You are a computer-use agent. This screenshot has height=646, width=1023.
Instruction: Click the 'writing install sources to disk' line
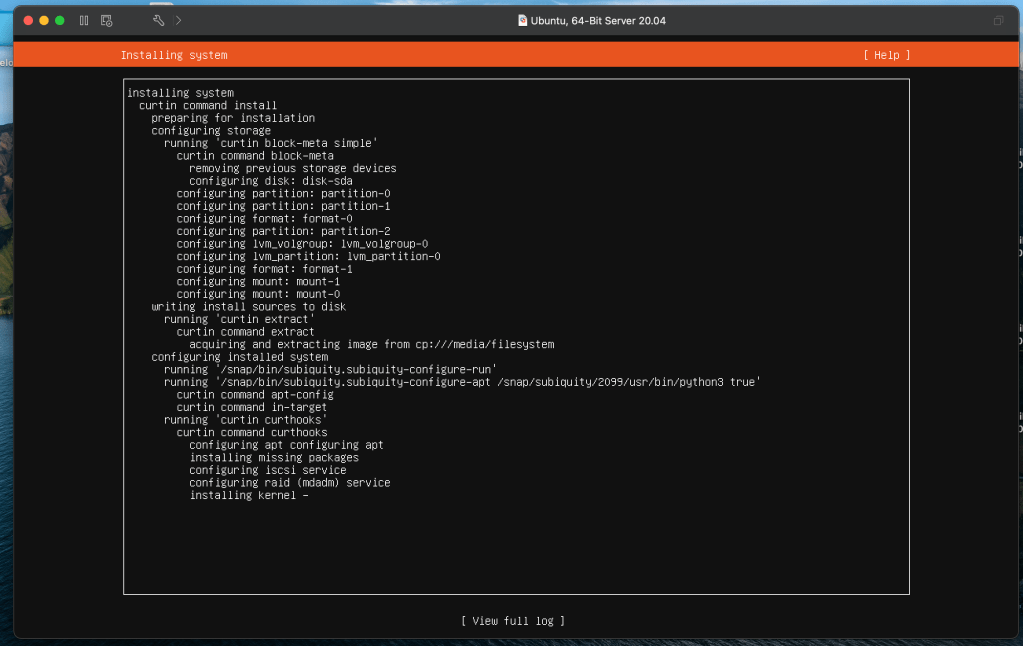coord(248,306)
